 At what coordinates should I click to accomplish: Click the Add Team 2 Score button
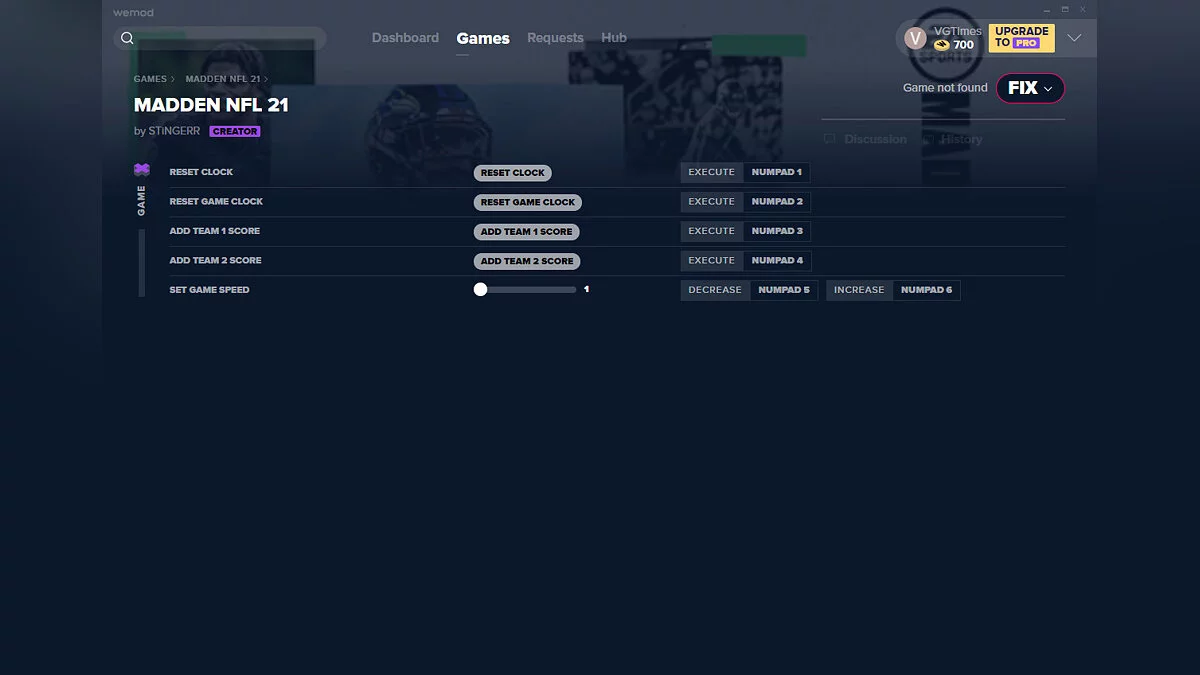[x=527, y=261]
